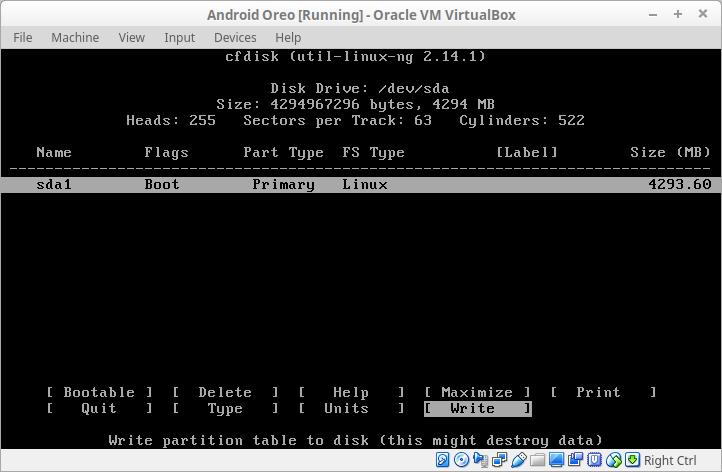722x472 pixels.
Task: Click the FS Type column header
Action: [373, 152]
